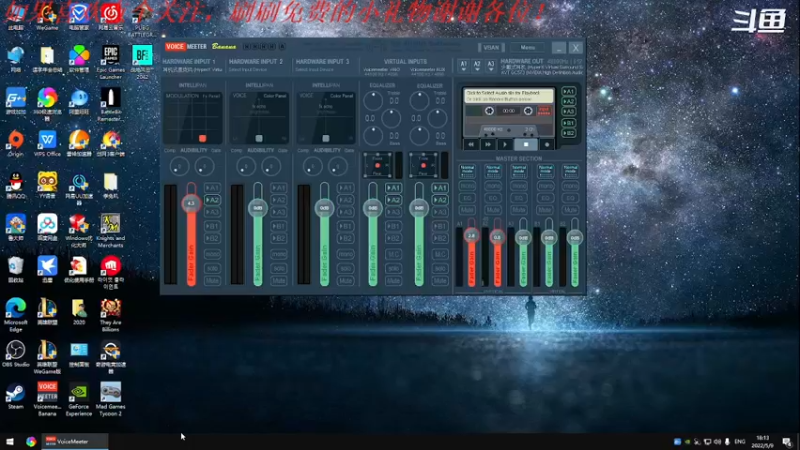Open the colorful browser icon in taskbar

(x=31, y=441)
